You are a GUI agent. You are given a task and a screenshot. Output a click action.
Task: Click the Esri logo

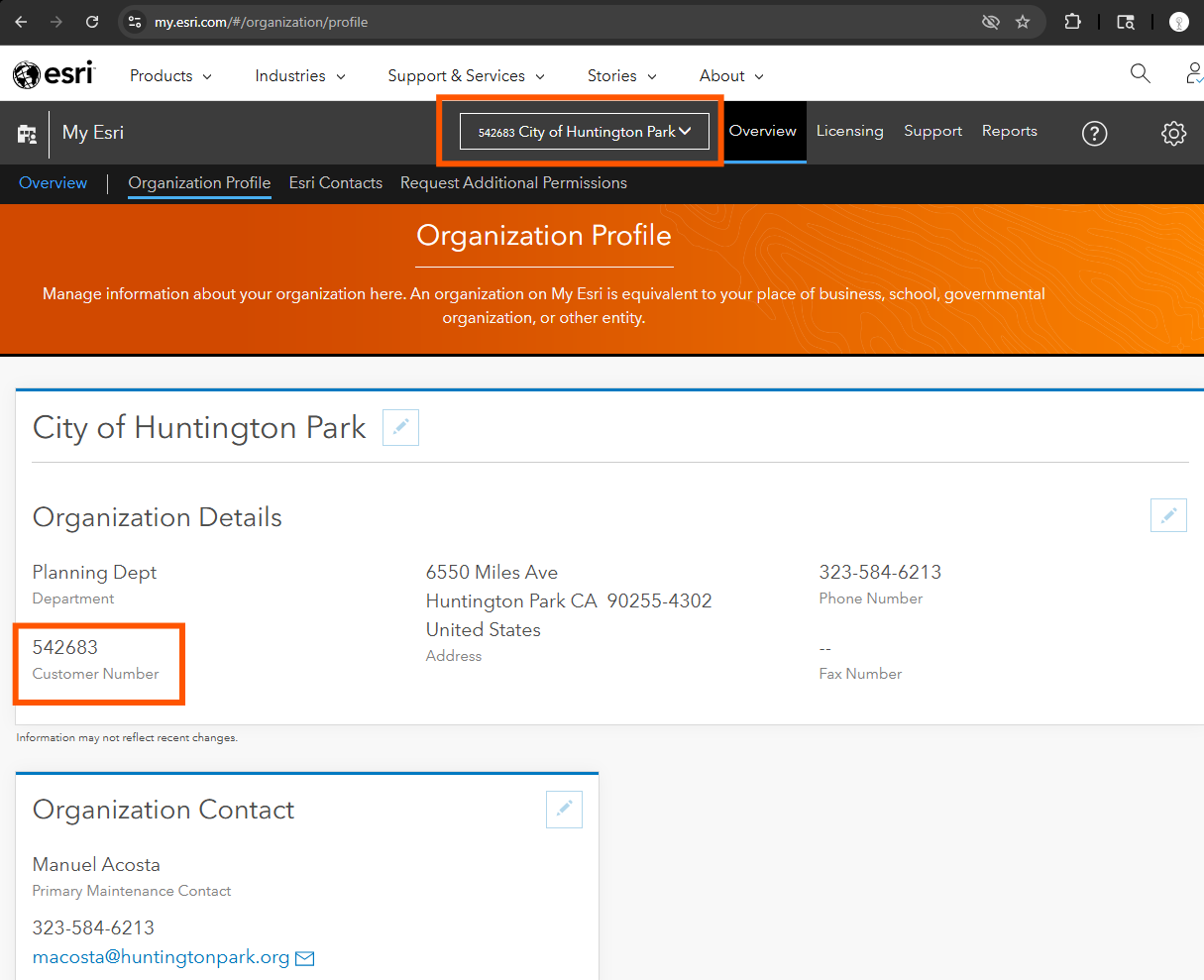click(54, 74)
